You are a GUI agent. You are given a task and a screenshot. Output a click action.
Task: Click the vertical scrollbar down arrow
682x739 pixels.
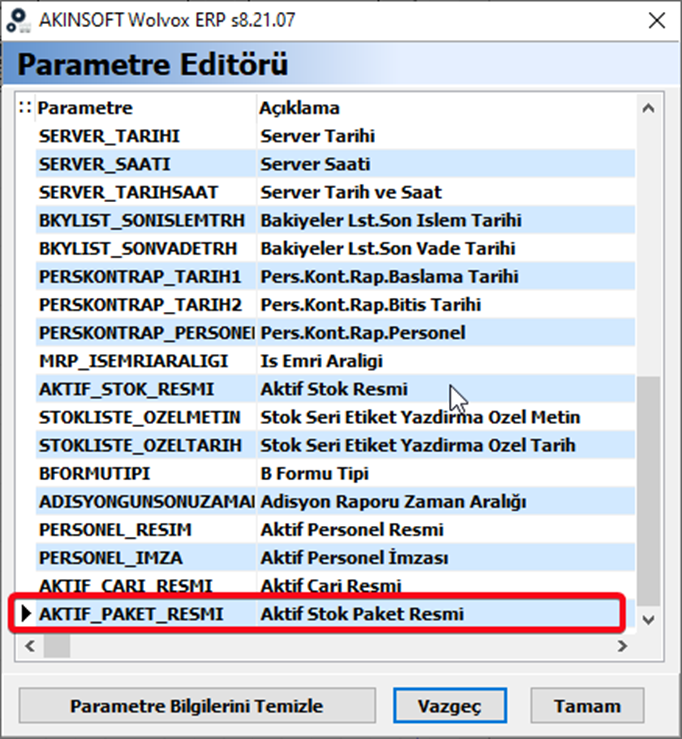[x=648, y=619]
